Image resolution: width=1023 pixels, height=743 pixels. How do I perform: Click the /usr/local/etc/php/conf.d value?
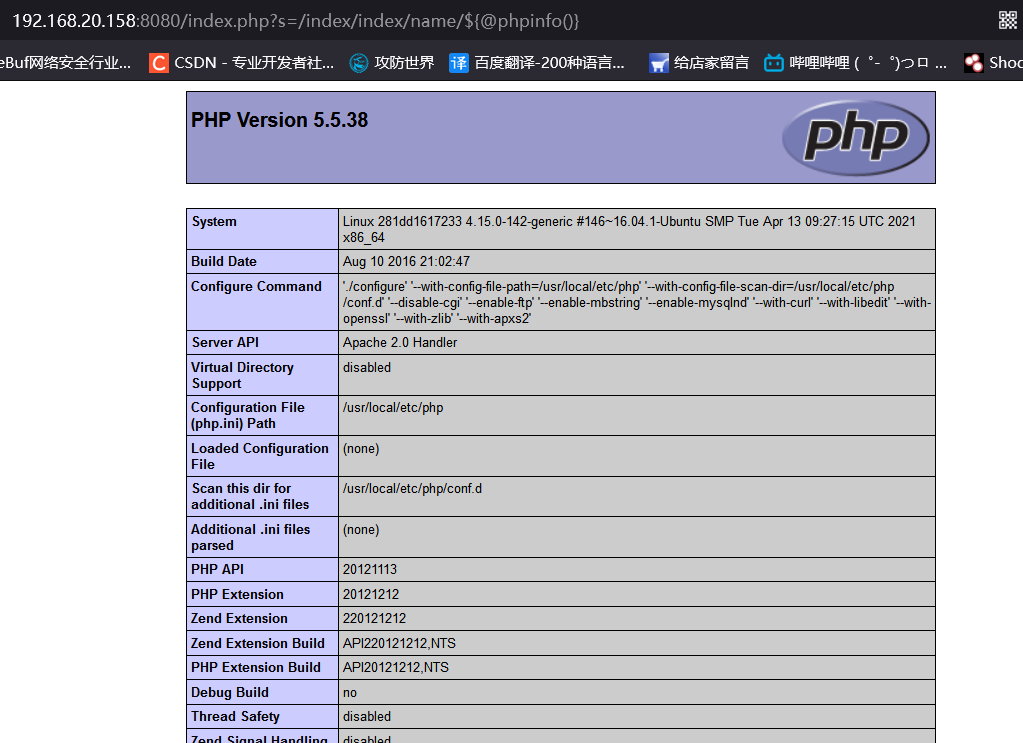click(412, 489)
